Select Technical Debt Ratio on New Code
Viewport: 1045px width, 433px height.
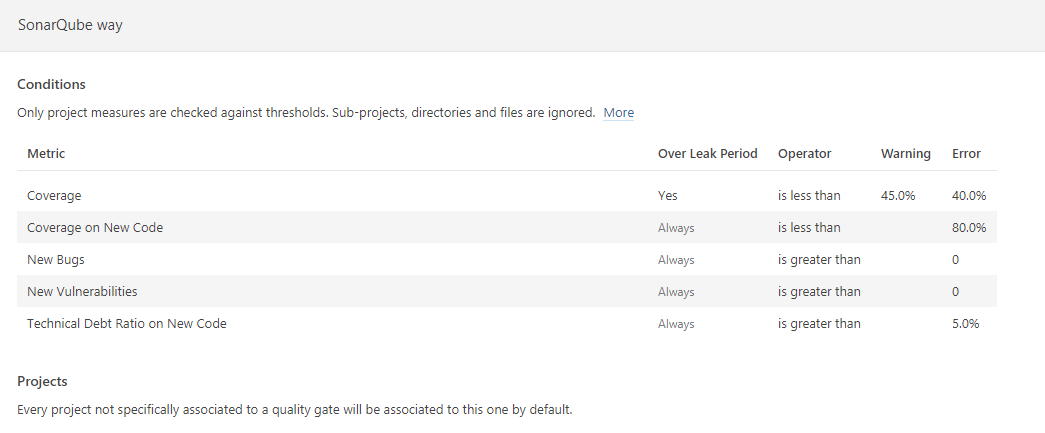click(x=127, y=324)
